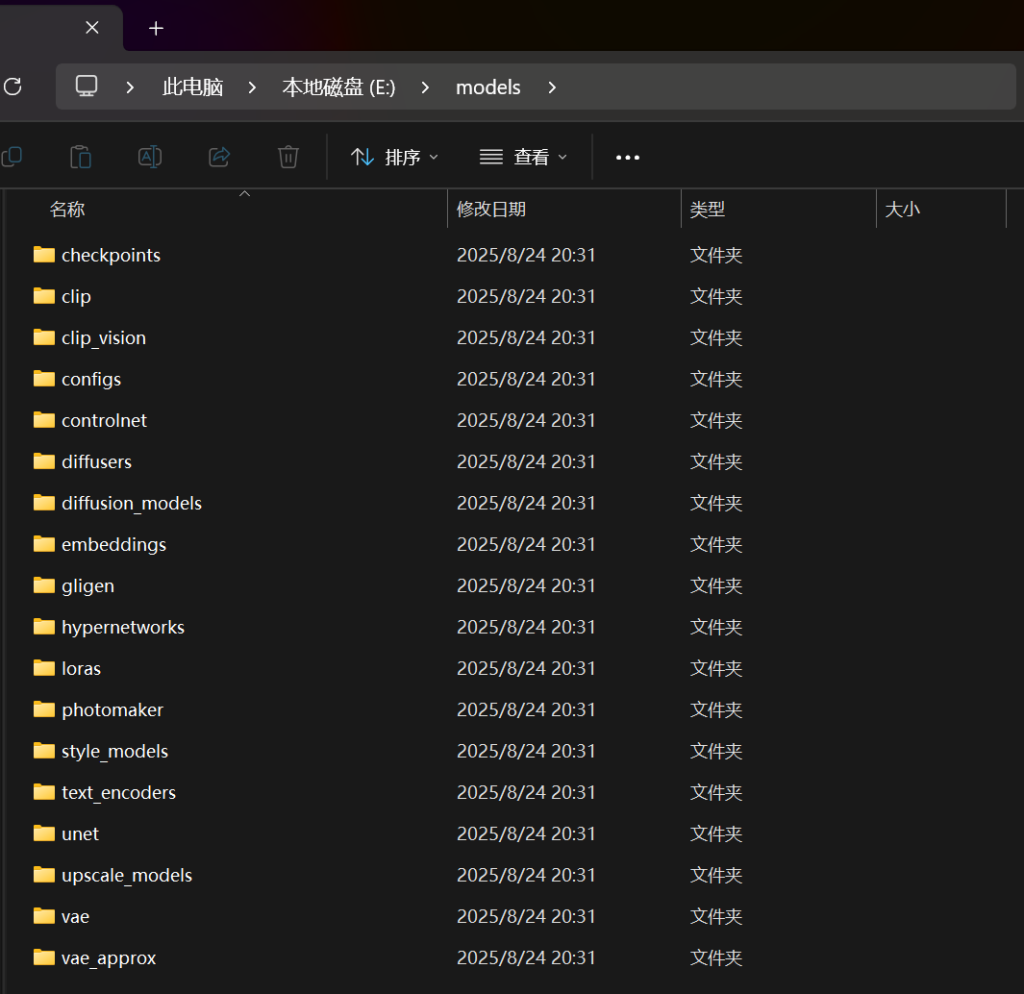This screenshot has height=994, width=1024.
Task: Open the three-dot more options menu
Action: point(627,157)
